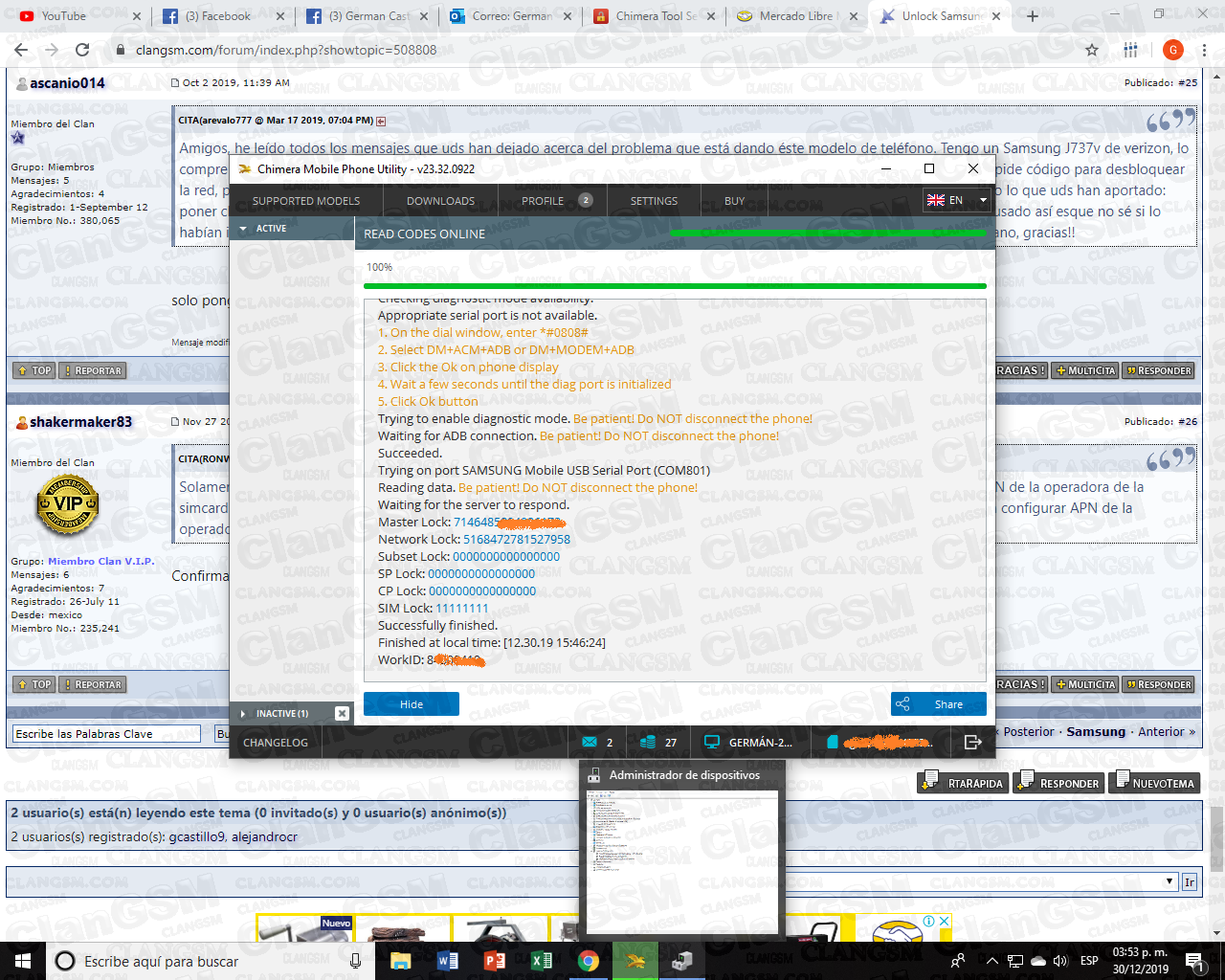Viewport: 1225px width, 980px height.
Task: Open Excel from the taskbar
Action: [x=542, y=961]
